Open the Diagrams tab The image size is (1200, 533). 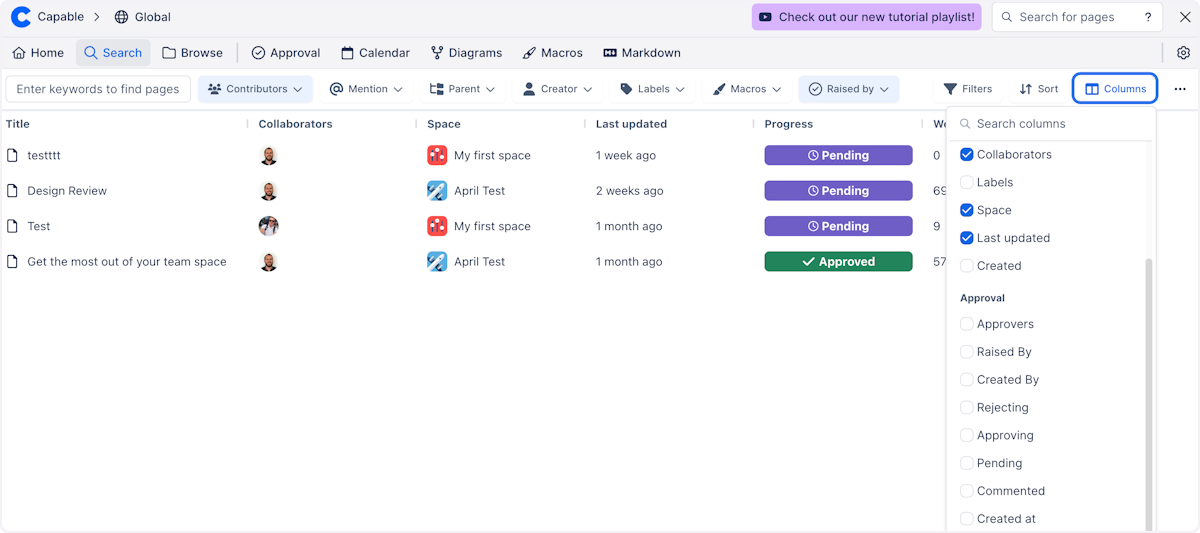466,53
